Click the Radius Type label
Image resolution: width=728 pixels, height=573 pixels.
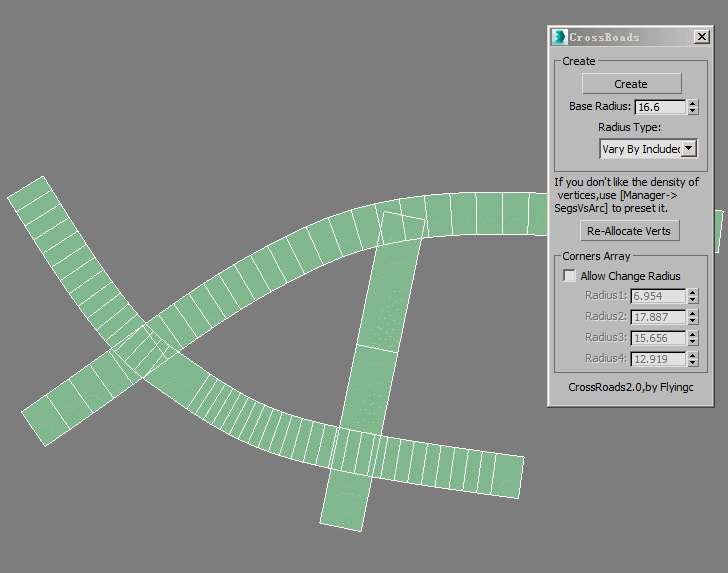point(629,127)
